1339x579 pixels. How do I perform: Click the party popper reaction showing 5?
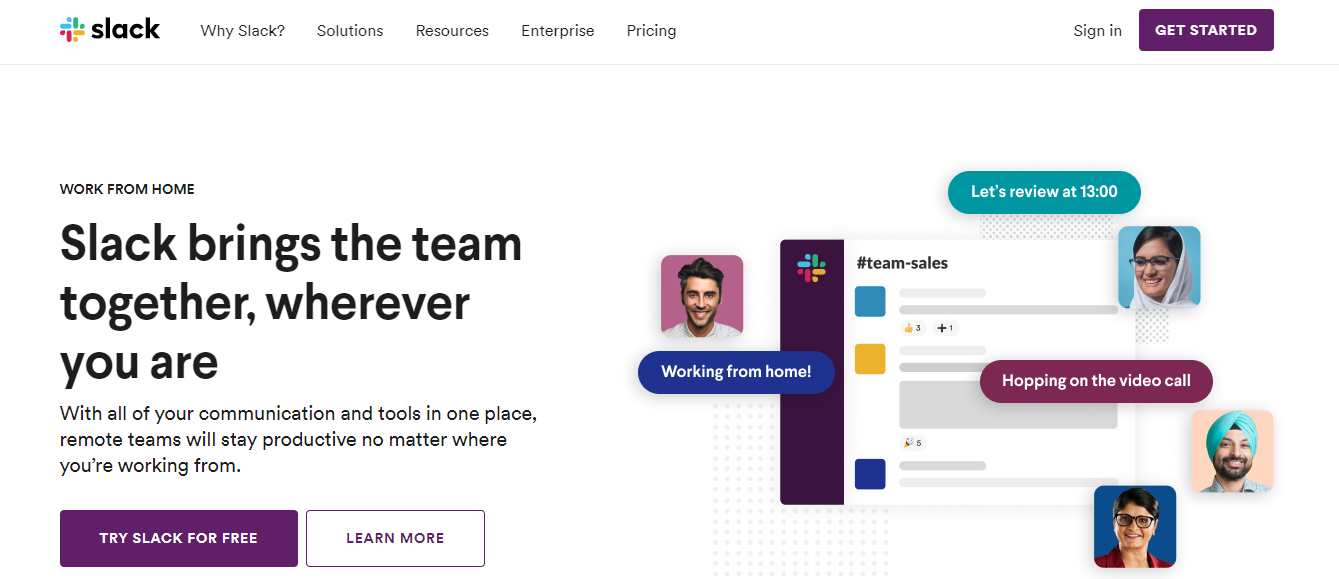point(912,442)
